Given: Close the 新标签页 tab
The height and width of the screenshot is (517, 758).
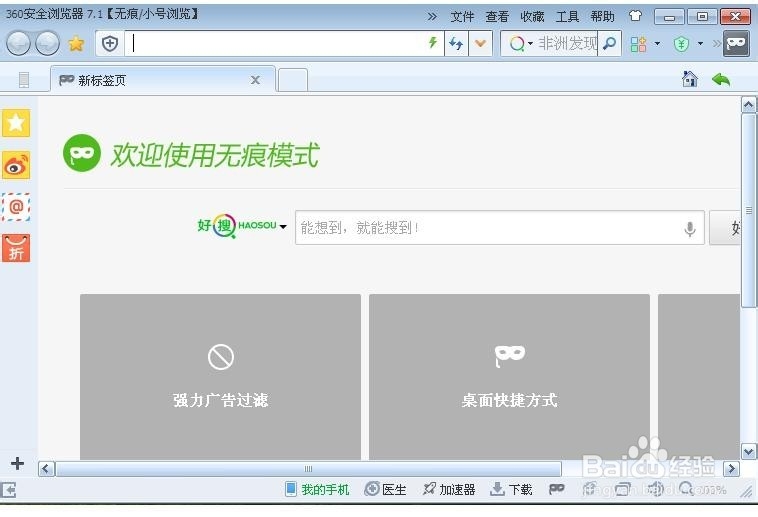Looking at the screenshot, I should coord(255,80).
